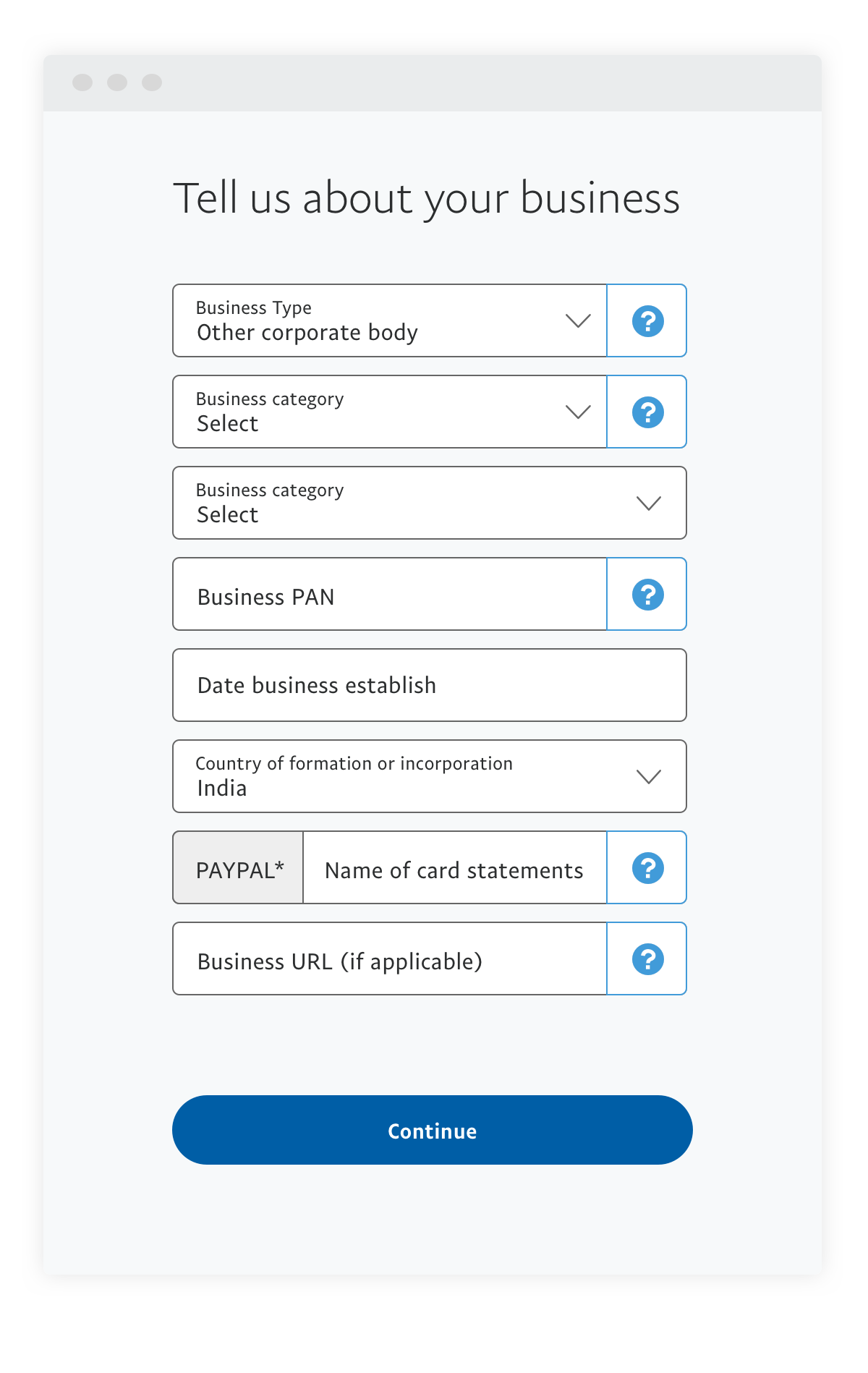Click the Date business establish field
868x1373 pixels.
(x=429, y=685)
